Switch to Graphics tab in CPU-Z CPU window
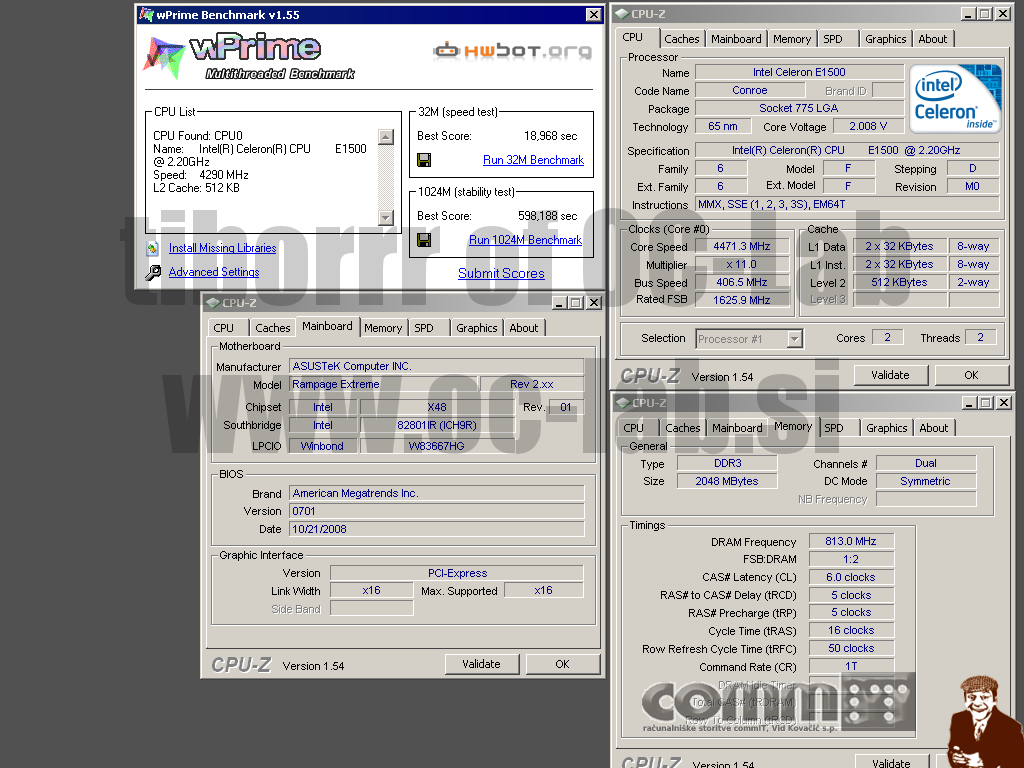This screenshot has height=768, width=1024. (886, 39)
